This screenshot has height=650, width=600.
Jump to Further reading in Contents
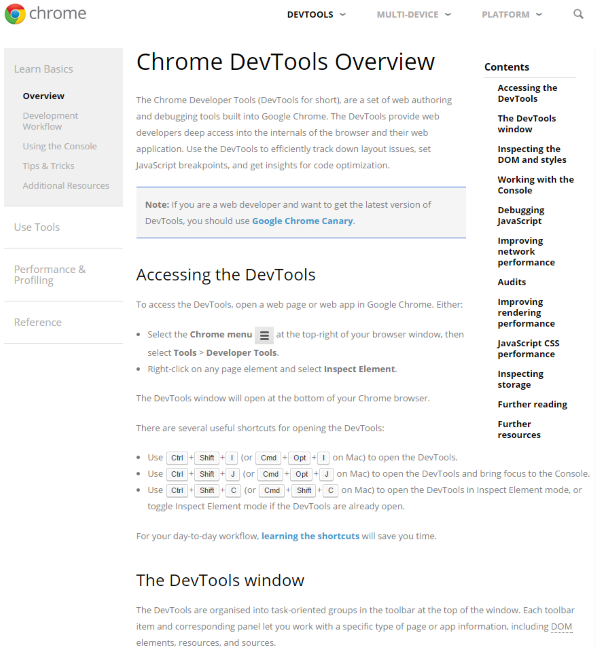tap(532, 404)
